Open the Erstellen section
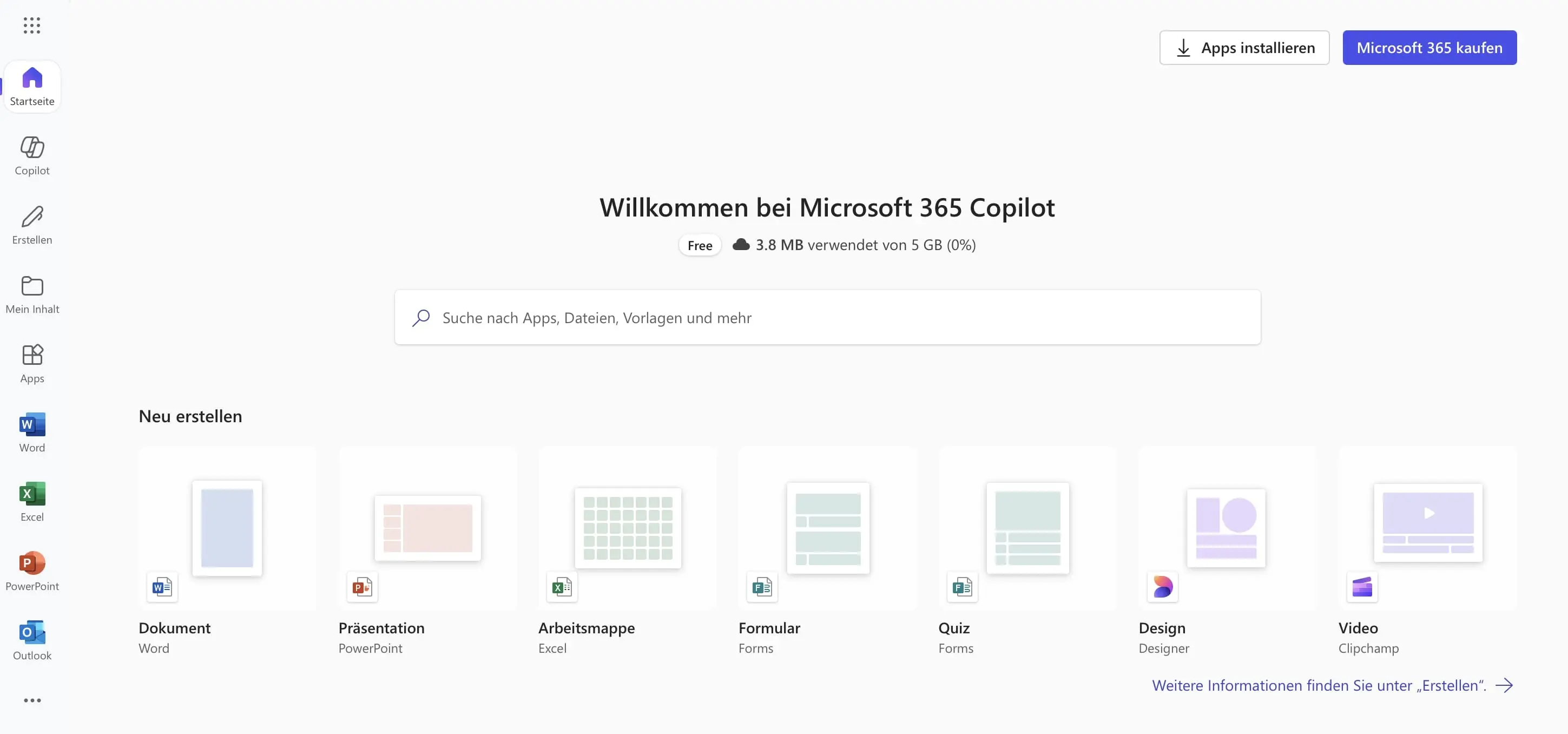The height and width of the screenshot is (734, 1568). pyautogui.click(x=31, y=225)
